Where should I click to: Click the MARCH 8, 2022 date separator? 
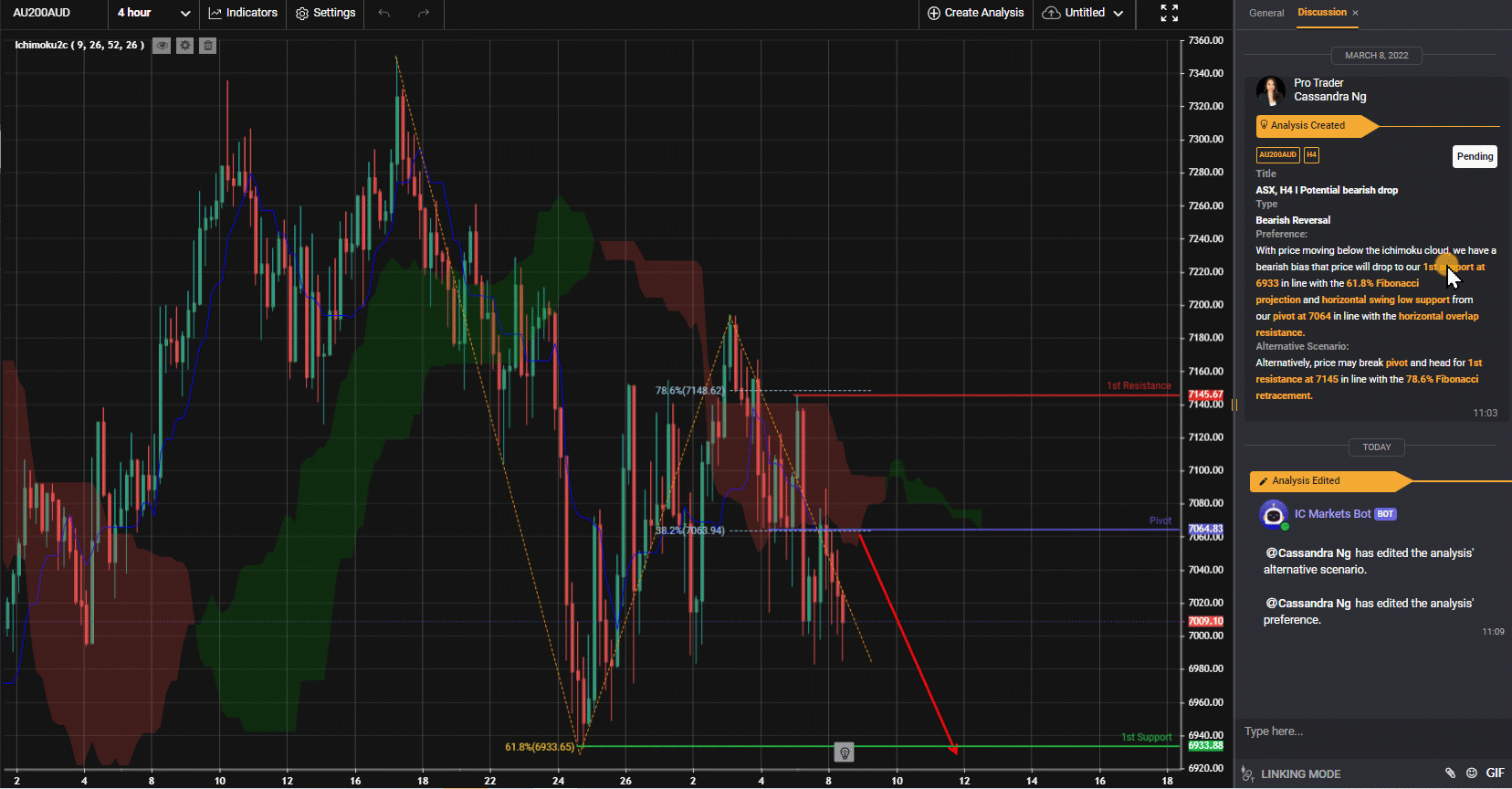1377,56
